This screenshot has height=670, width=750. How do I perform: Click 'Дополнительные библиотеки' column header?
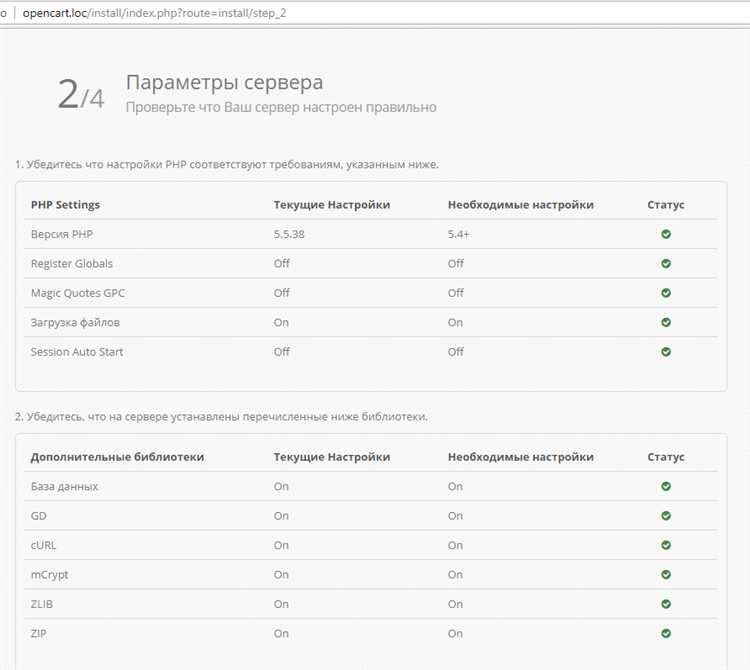click(x=117, y=457)
